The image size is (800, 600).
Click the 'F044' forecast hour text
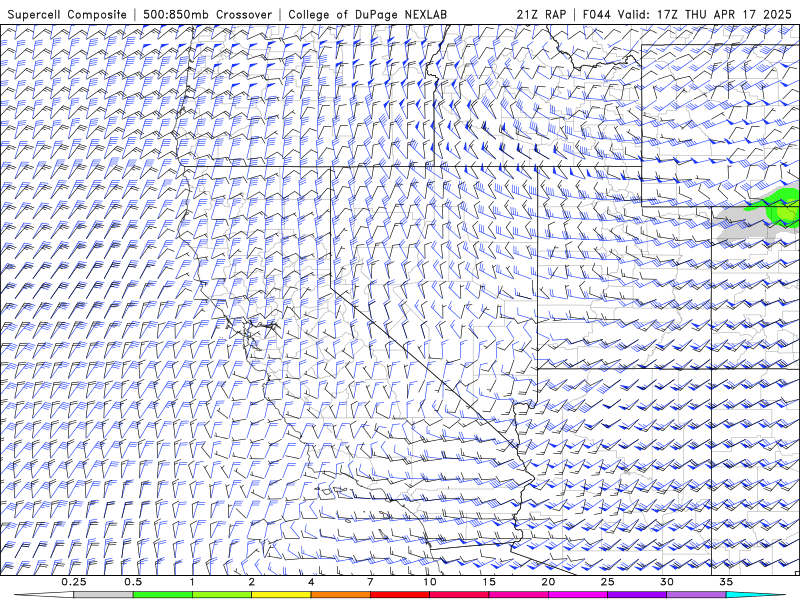(x=597, y=14)
